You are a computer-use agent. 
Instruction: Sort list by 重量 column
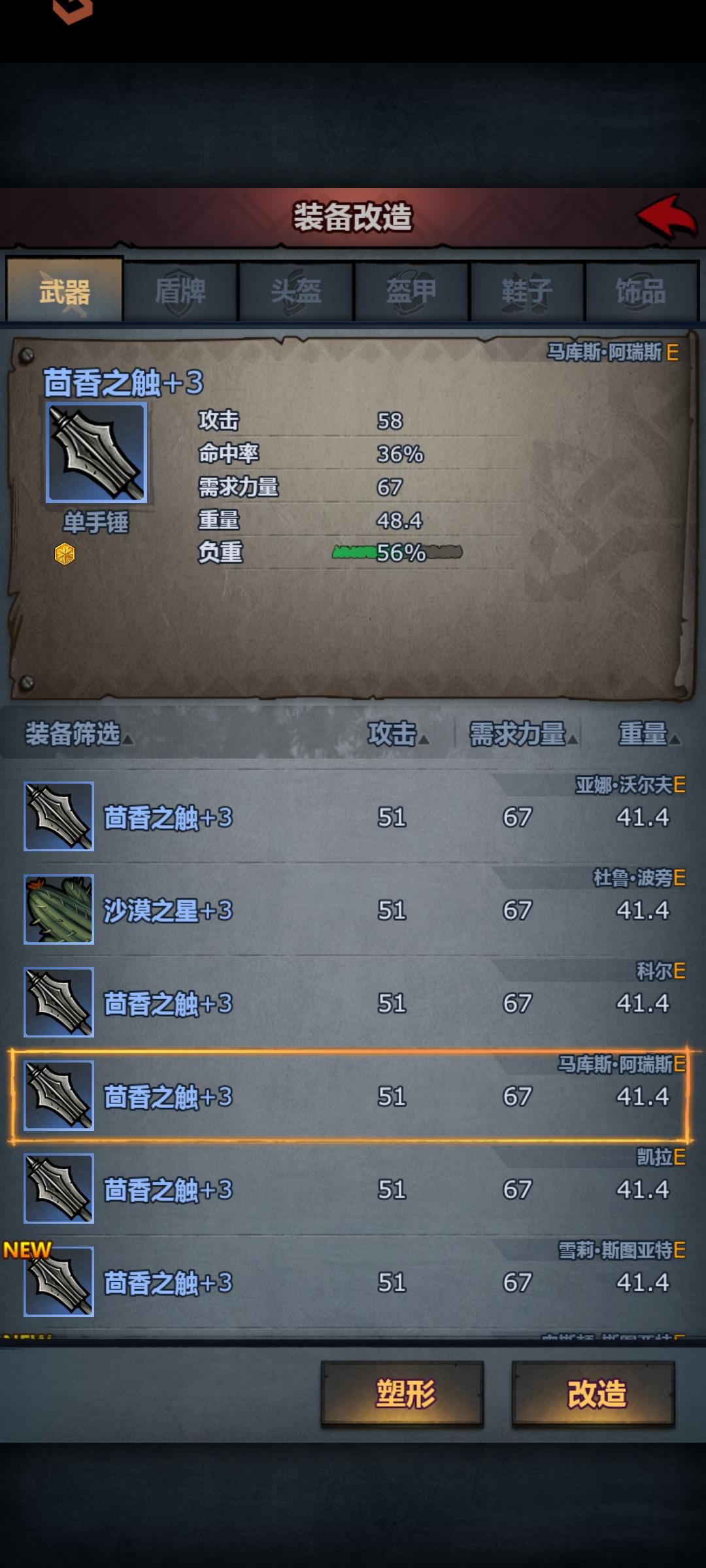[649, 734]
